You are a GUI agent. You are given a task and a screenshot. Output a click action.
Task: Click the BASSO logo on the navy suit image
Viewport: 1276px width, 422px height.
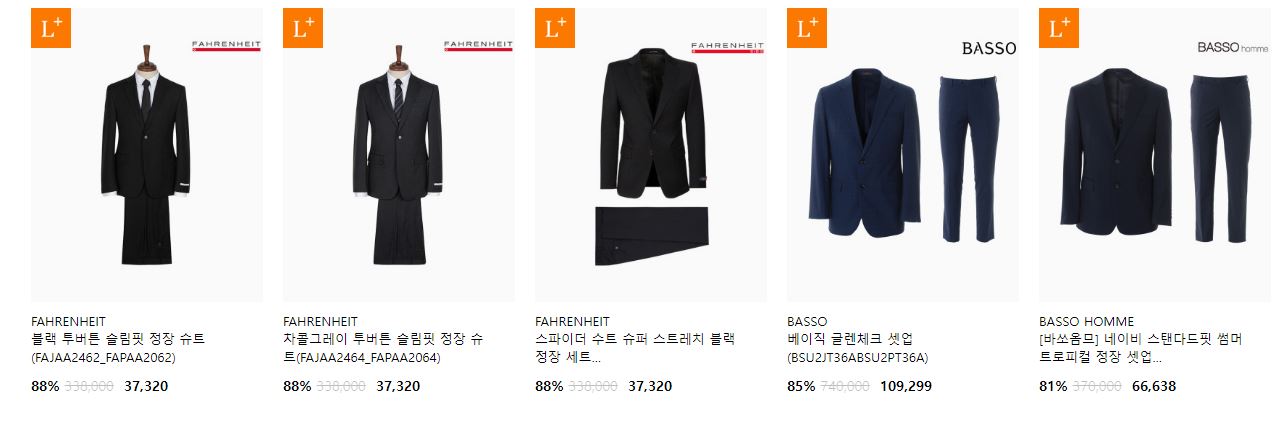(x=988, y=48)
